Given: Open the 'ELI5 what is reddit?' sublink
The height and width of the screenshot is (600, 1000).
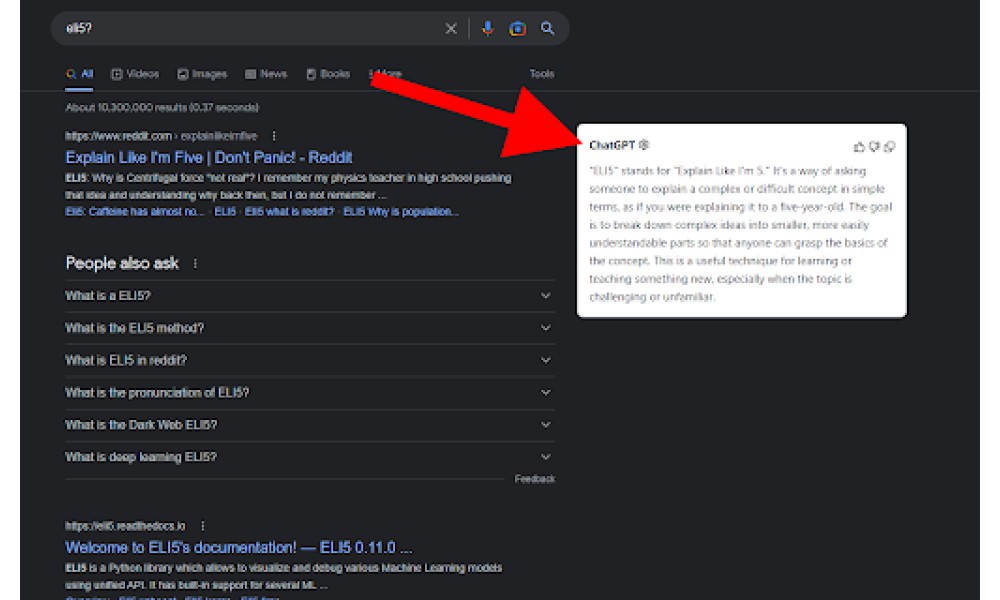Looking at the screenshot, I should point(290,212).
